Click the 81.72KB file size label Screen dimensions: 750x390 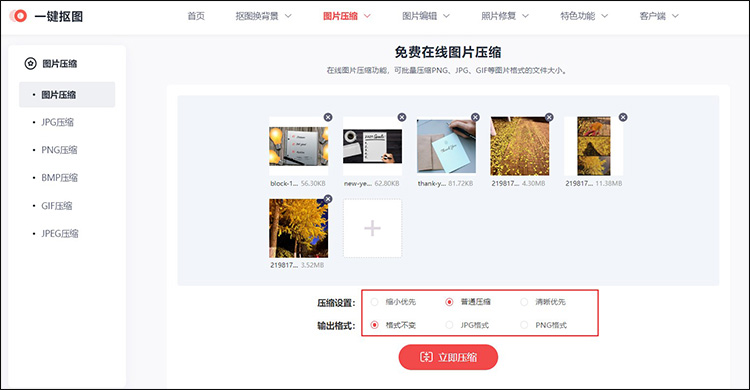[x=461, y=183]
